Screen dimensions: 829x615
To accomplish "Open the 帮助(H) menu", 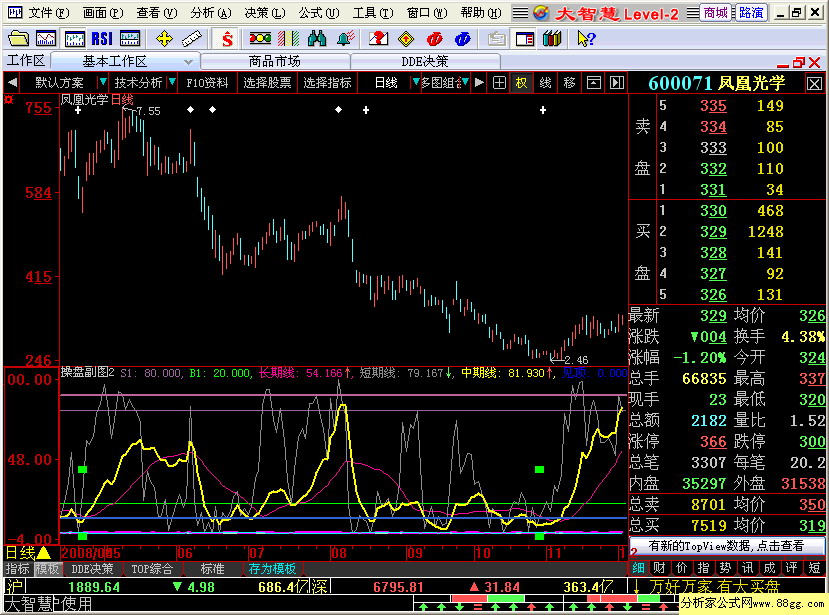I will pyautogui.click(x=481, y=12).
